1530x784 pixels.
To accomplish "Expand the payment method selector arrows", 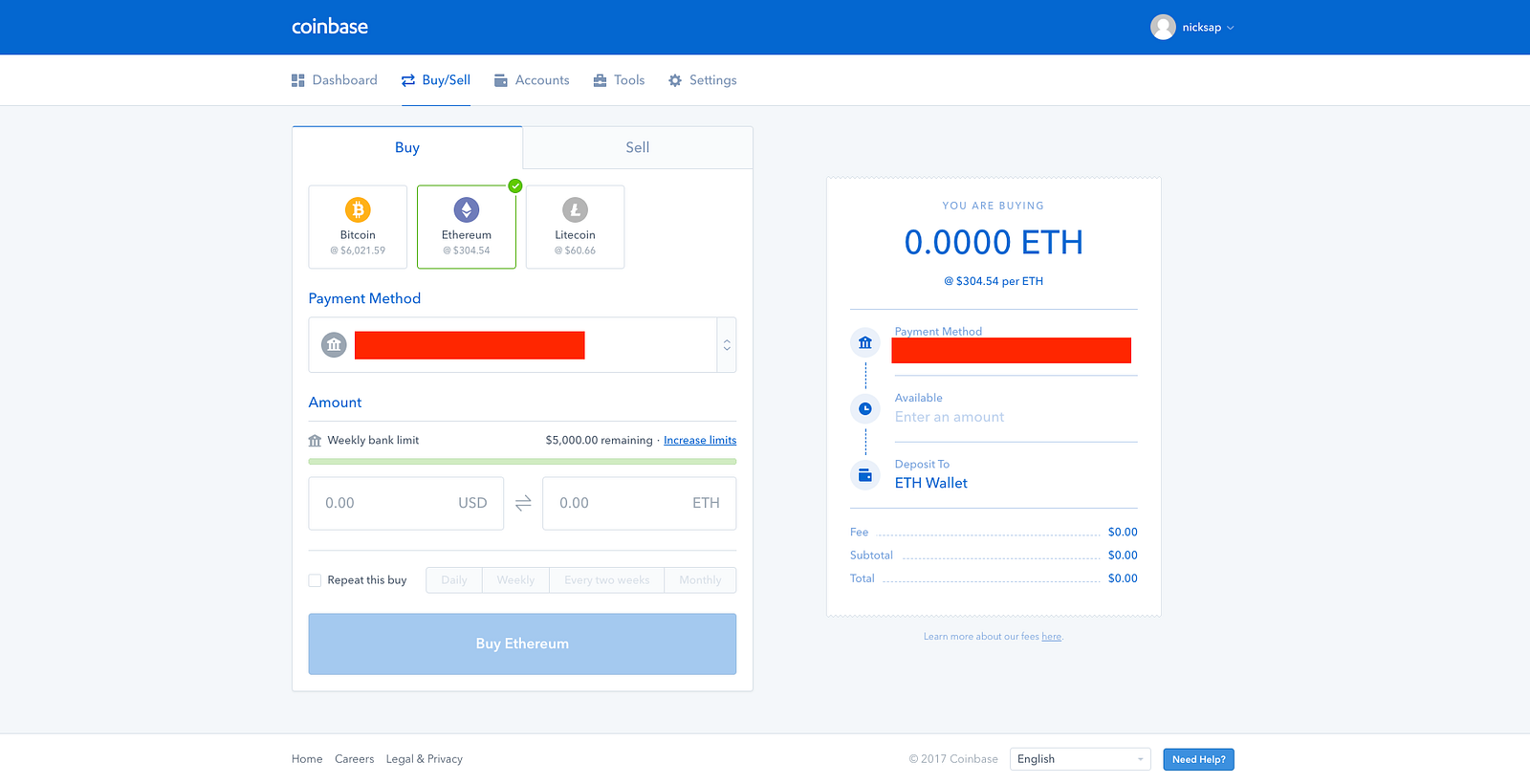I will point(727,345).
